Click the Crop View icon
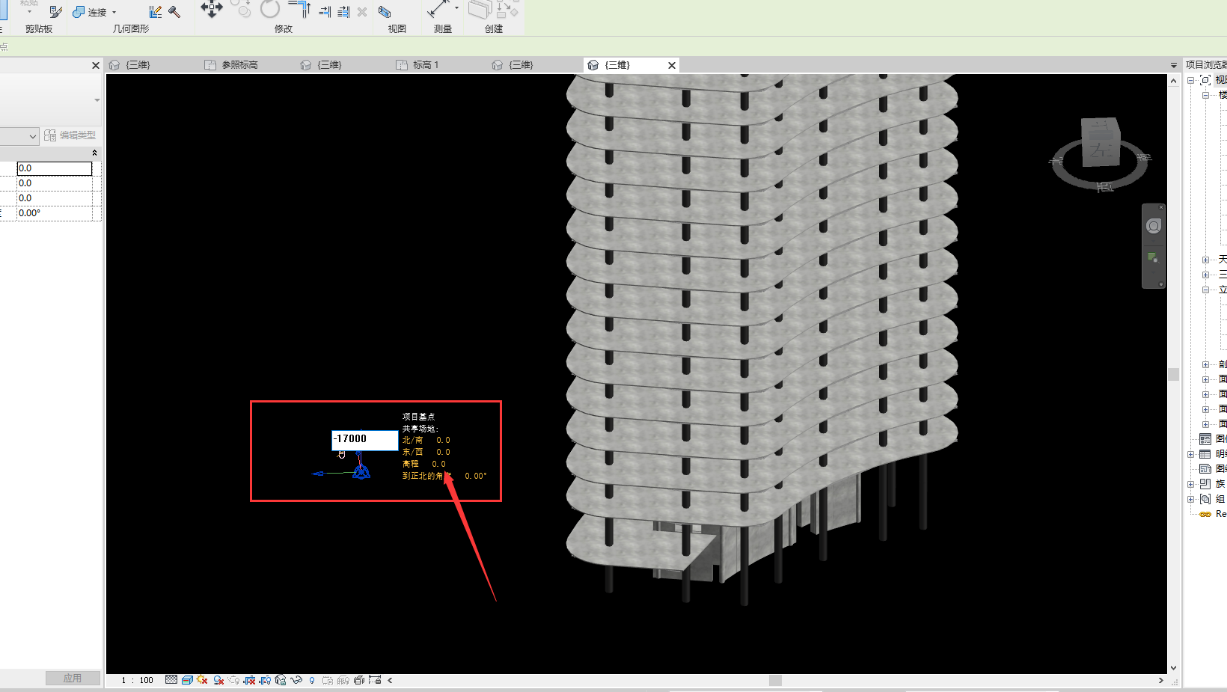 249,680
